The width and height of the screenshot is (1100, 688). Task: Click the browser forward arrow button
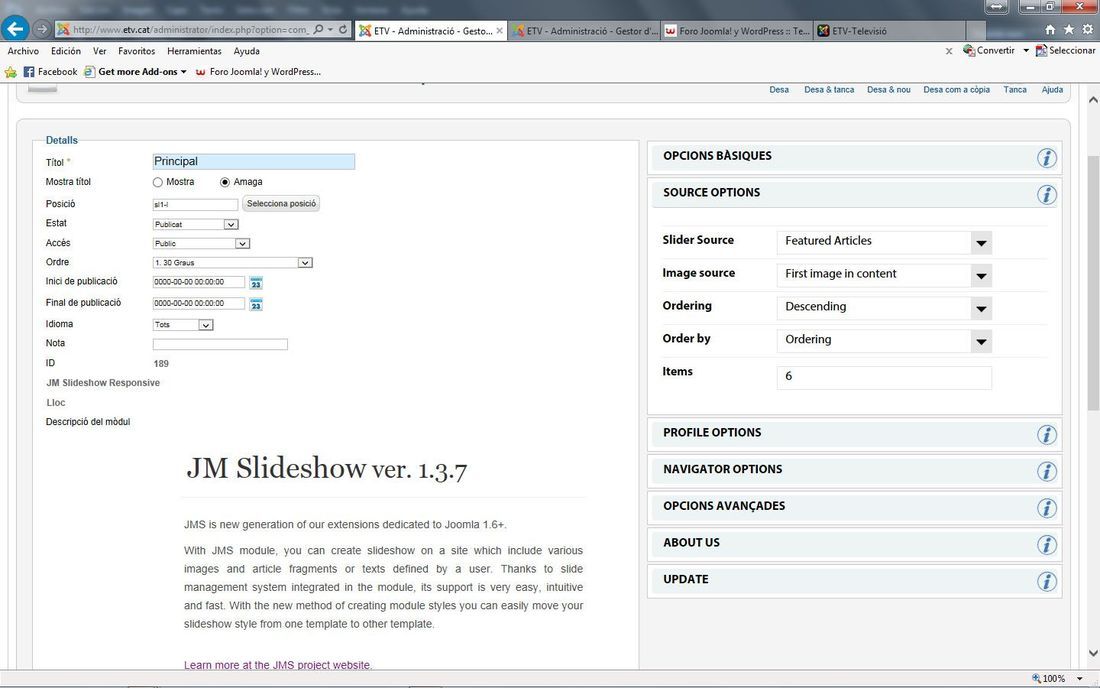tap(42, 29)
